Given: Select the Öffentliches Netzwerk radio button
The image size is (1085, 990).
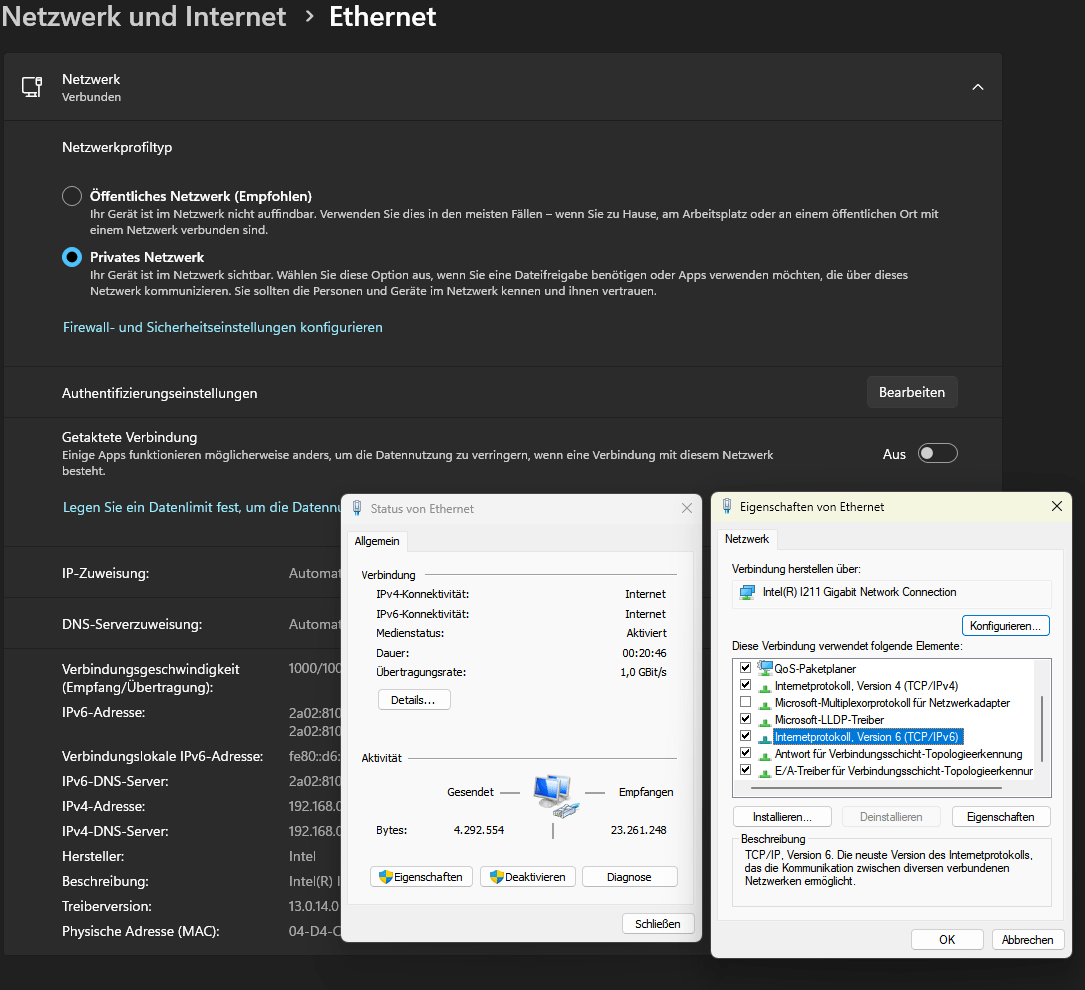Looking at the screenshot, I should 70,196.
